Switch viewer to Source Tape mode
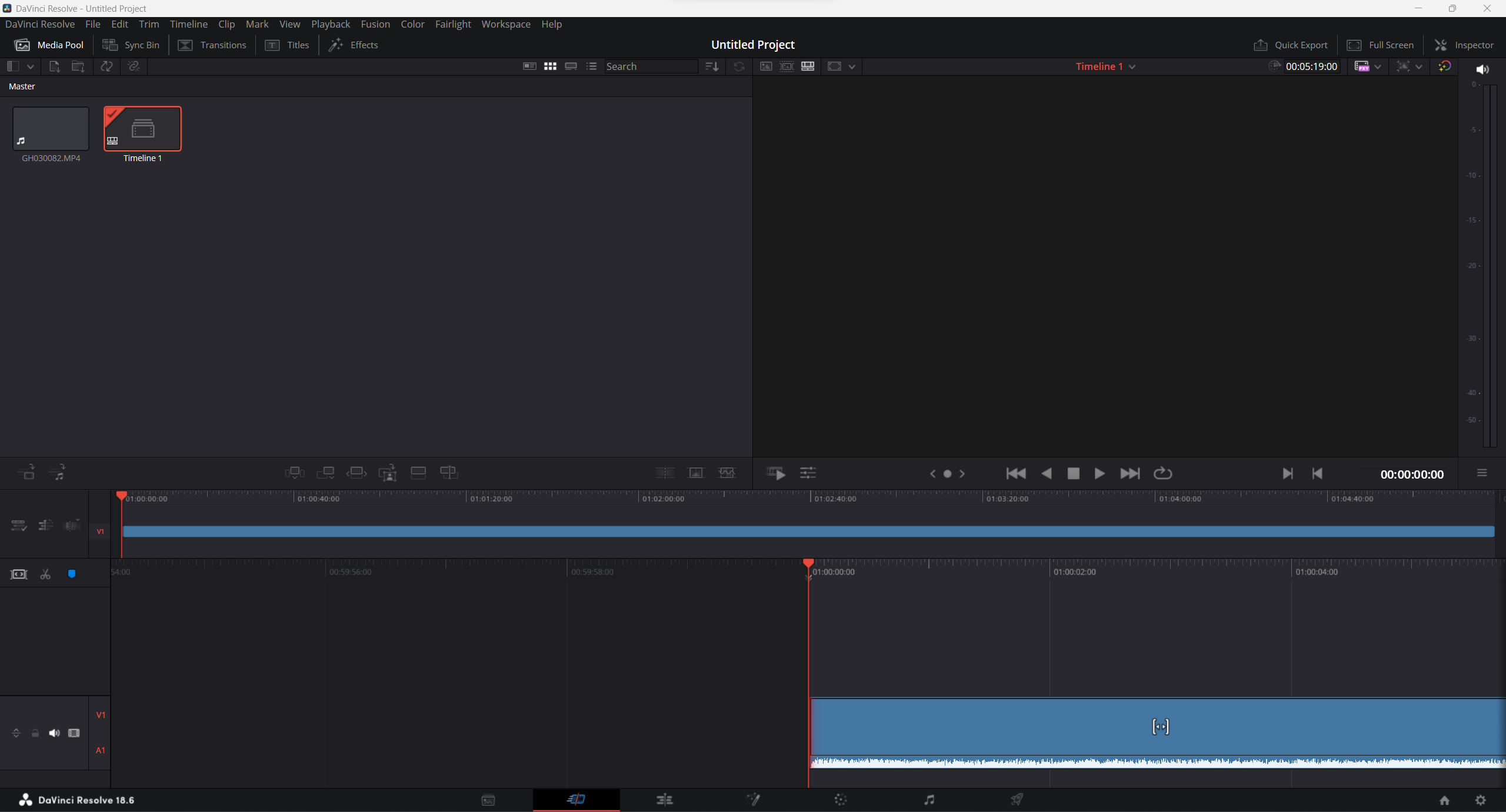1506x812 pixels. [787, 66]
